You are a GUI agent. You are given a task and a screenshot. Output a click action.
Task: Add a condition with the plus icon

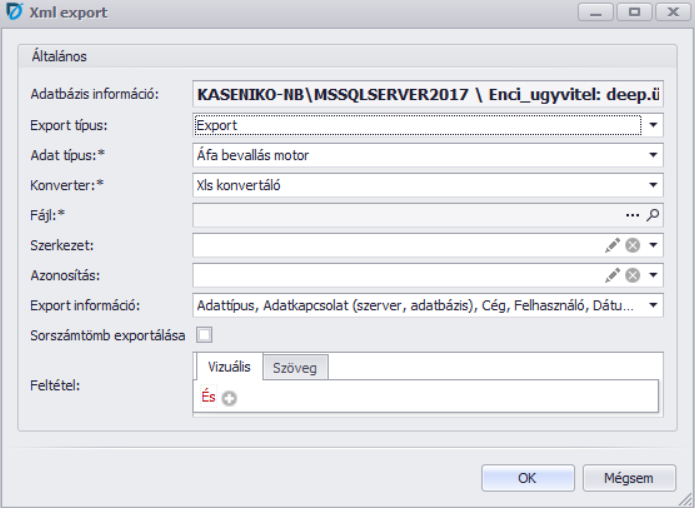pos(228,398)
